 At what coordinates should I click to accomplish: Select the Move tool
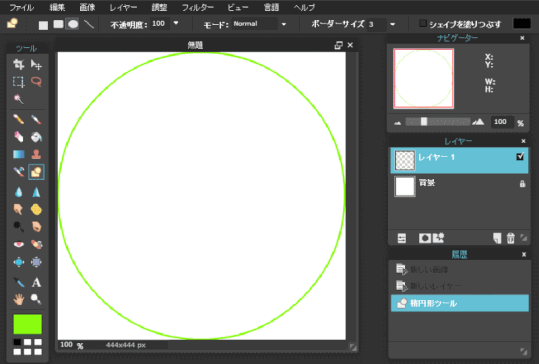click(36, 64)
